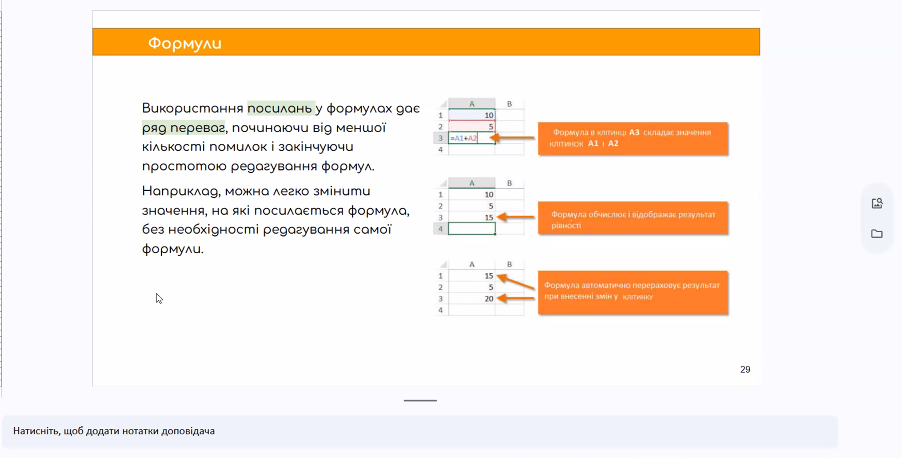The image size is (902, 458).
Task: Select the slide title "Формули"
Action: coord(184,43)
